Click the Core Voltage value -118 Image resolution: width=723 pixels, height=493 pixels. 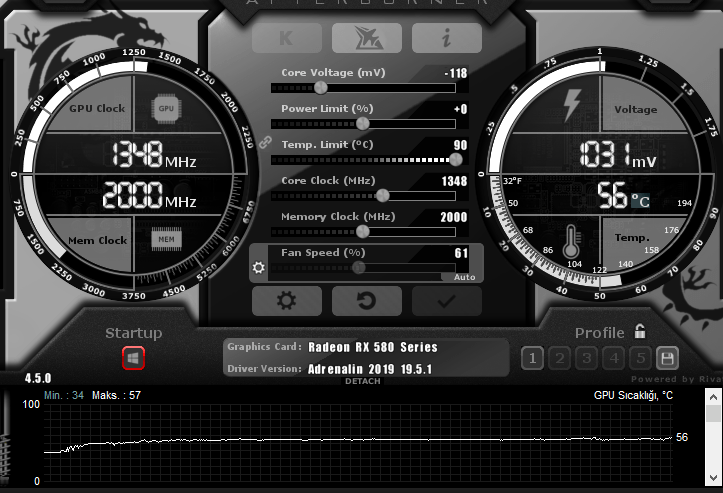point(456,73)
